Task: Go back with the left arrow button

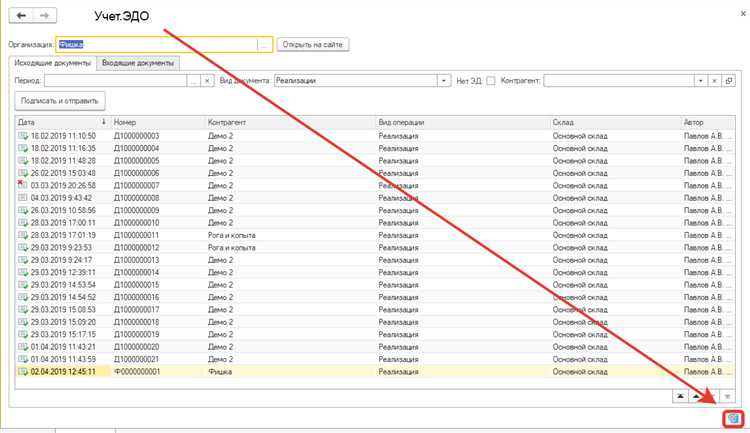Action: (x=21, y=16)
